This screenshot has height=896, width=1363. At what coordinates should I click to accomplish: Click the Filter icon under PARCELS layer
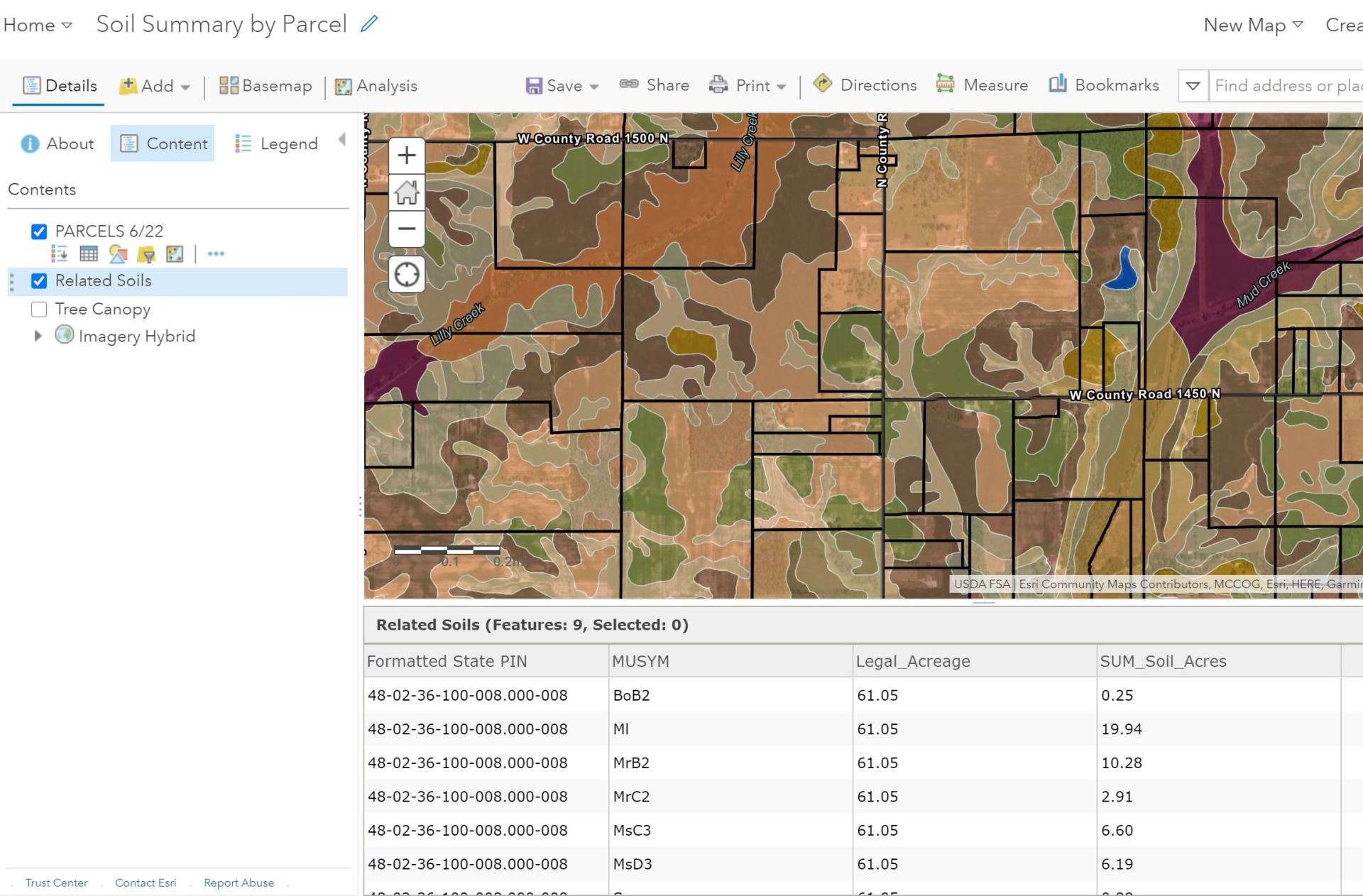pos(146,253)
